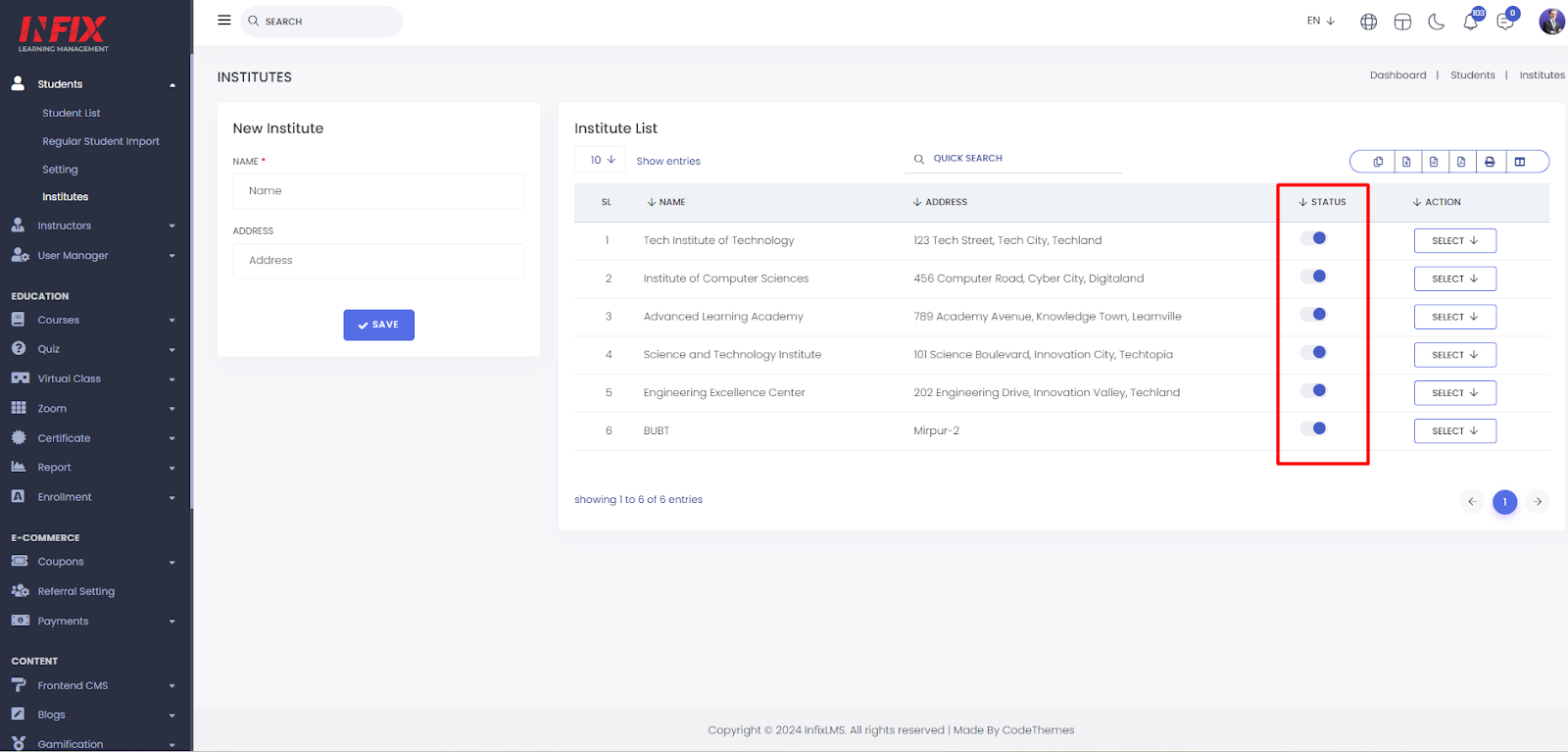Click the layout panel icon in header
The height and width of the screenshot is (752, 1568).
click(x=1402, y=22)
